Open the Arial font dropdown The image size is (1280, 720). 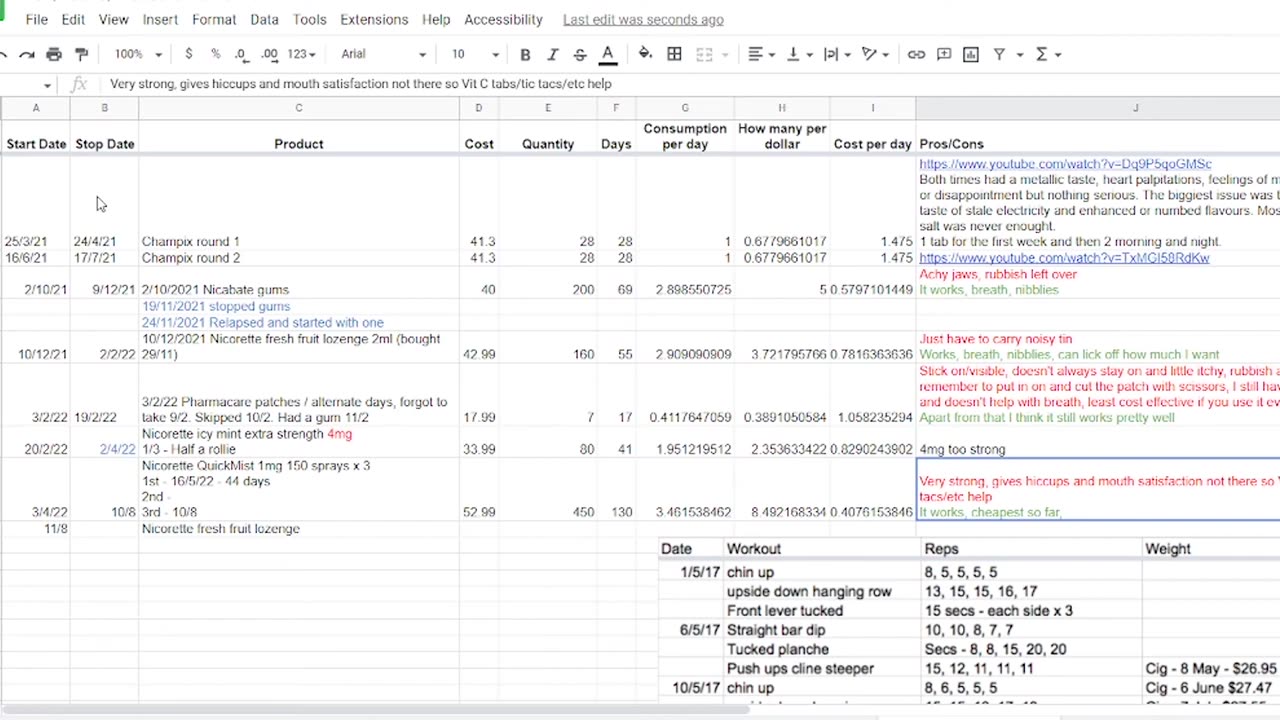(383, 54)
